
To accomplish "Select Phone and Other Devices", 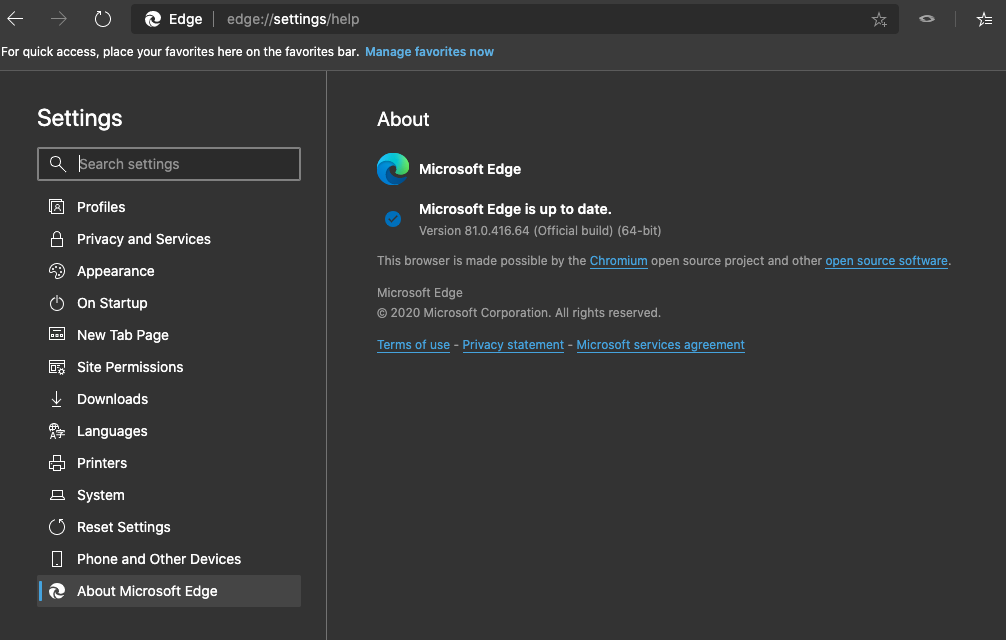I will pyautogui.click(x=169, y=559).
